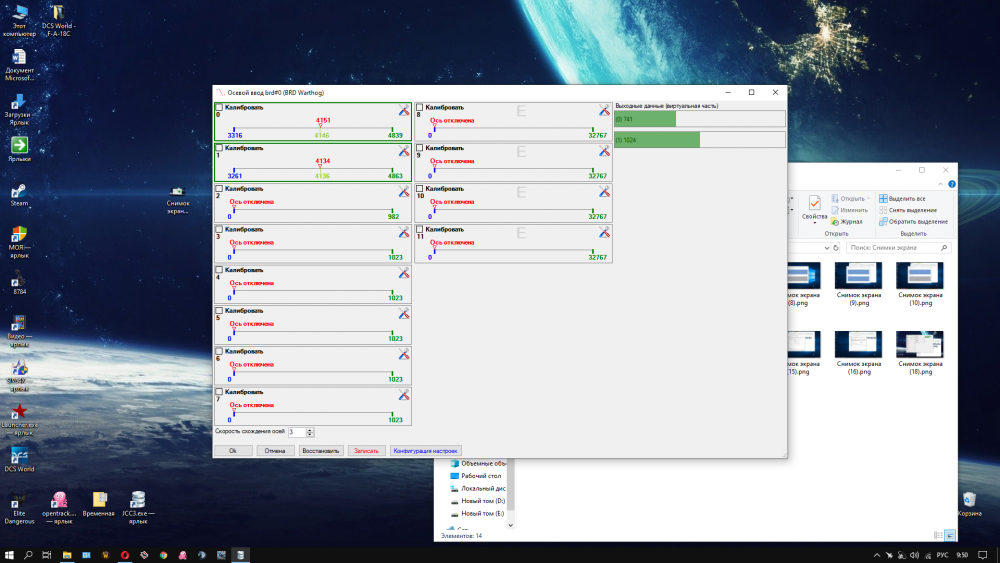The image size is (1000, 563).
Task: Tick Калибровать checkbox for axis 3
Action: (220, 229)
